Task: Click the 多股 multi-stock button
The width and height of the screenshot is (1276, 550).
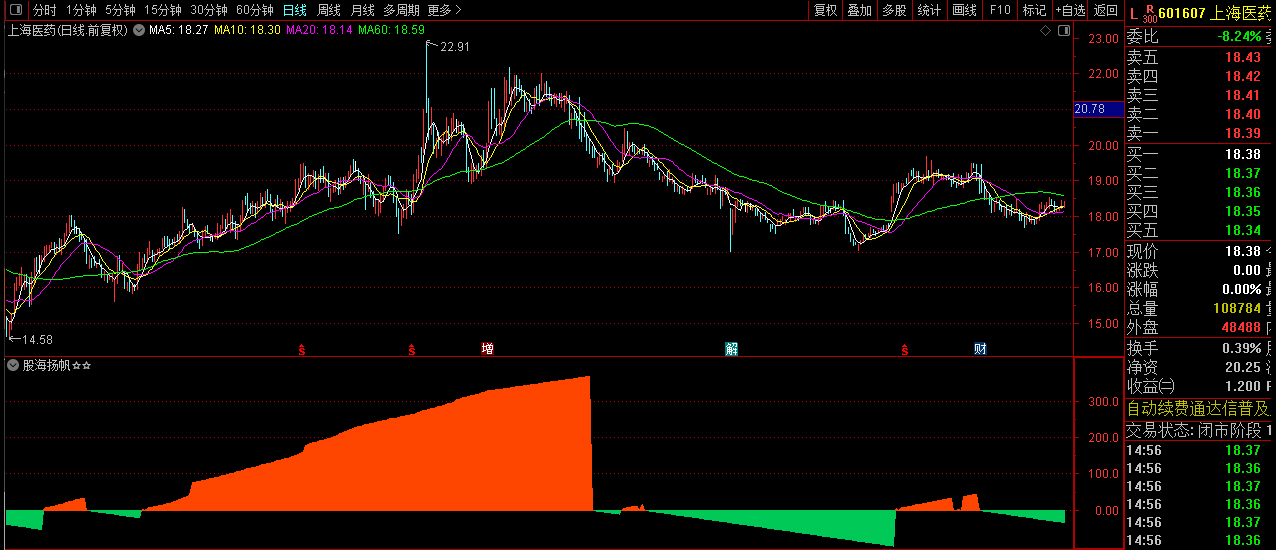Action: click(x=894, y=10)
